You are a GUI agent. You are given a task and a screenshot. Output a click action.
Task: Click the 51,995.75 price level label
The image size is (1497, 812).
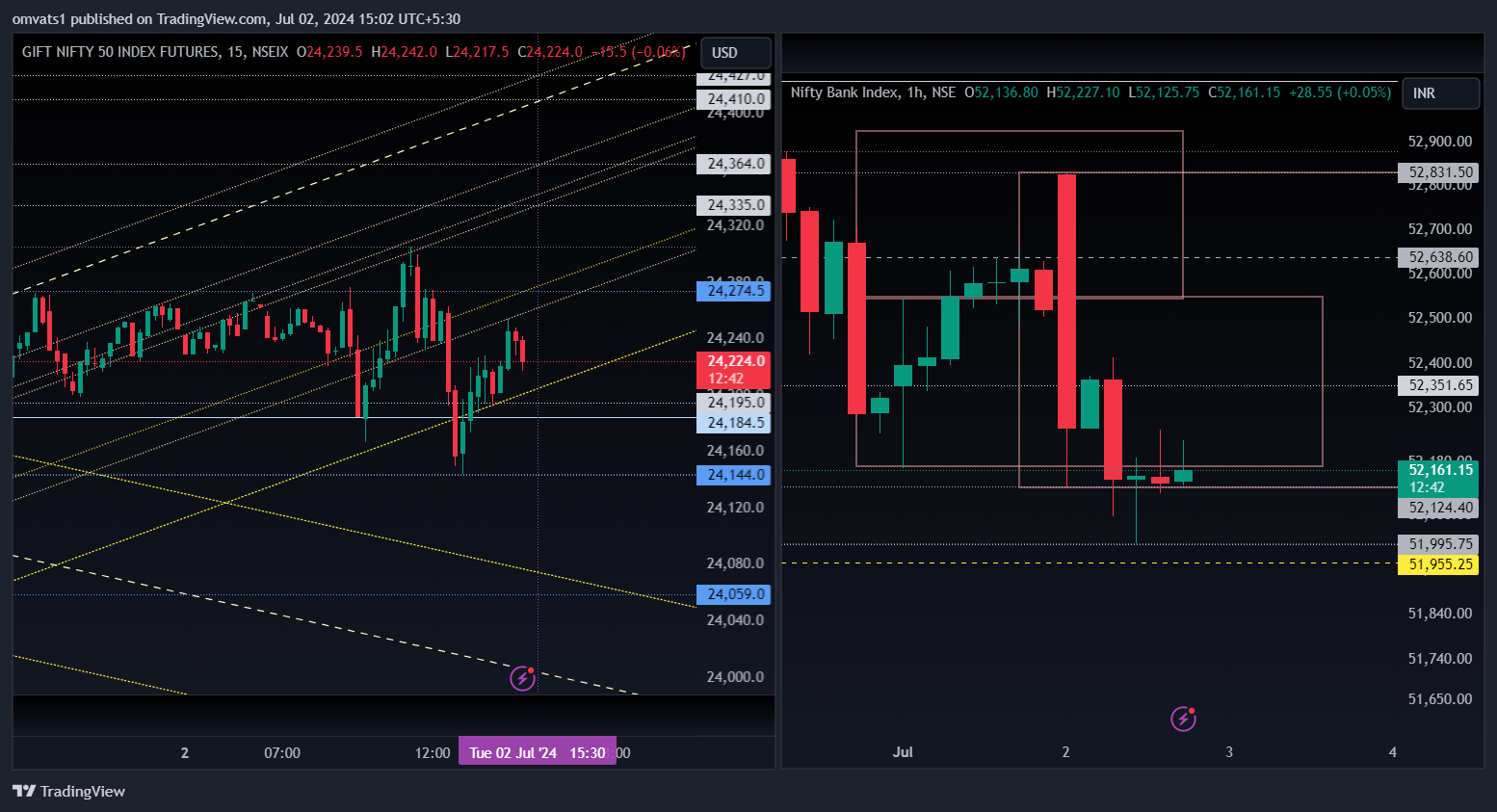click(x=1438, y=544)
